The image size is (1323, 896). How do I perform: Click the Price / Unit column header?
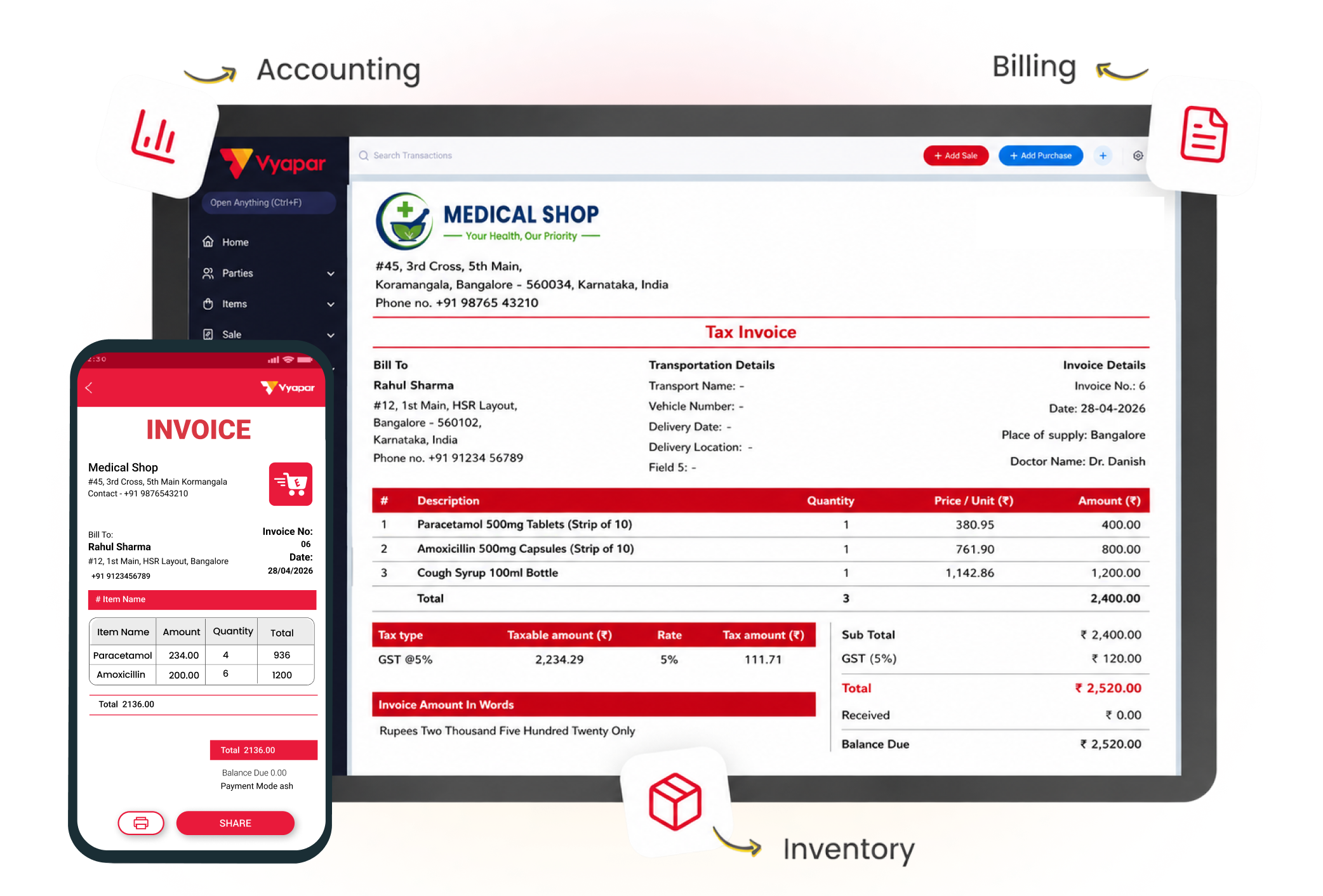[x=973, y=501]
